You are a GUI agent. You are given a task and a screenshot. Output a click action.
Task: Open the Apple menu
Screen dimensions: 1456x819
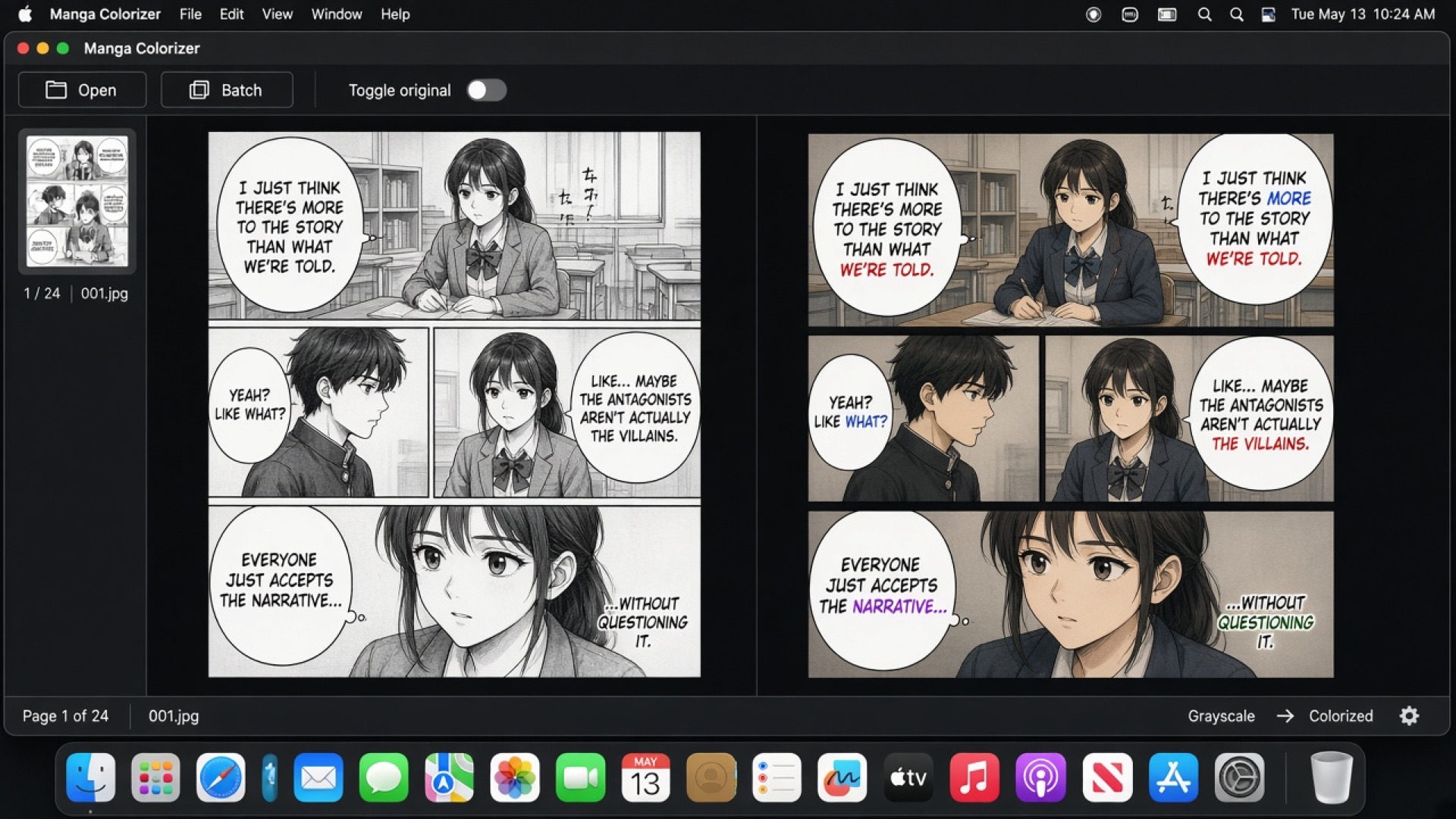click(25, 14)
